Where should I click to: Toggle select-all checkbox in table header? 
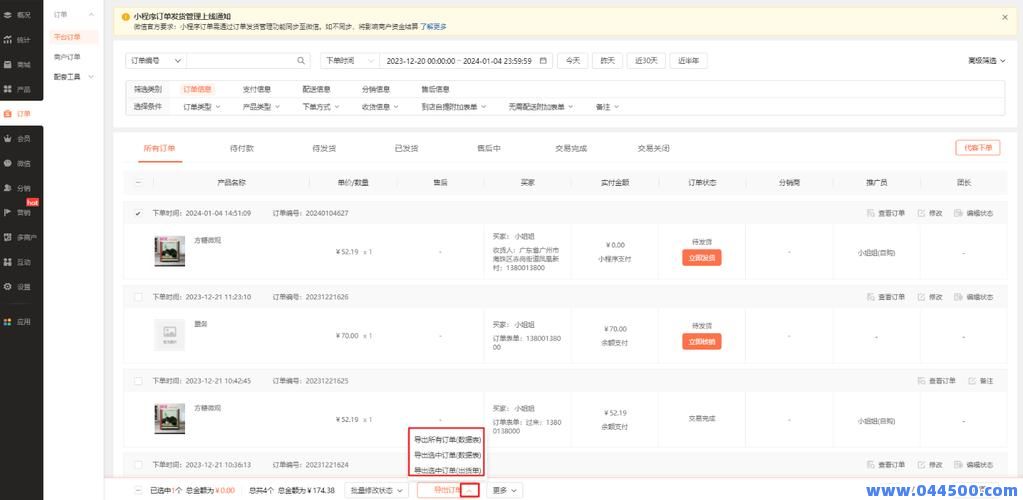(x=138, y=183)
